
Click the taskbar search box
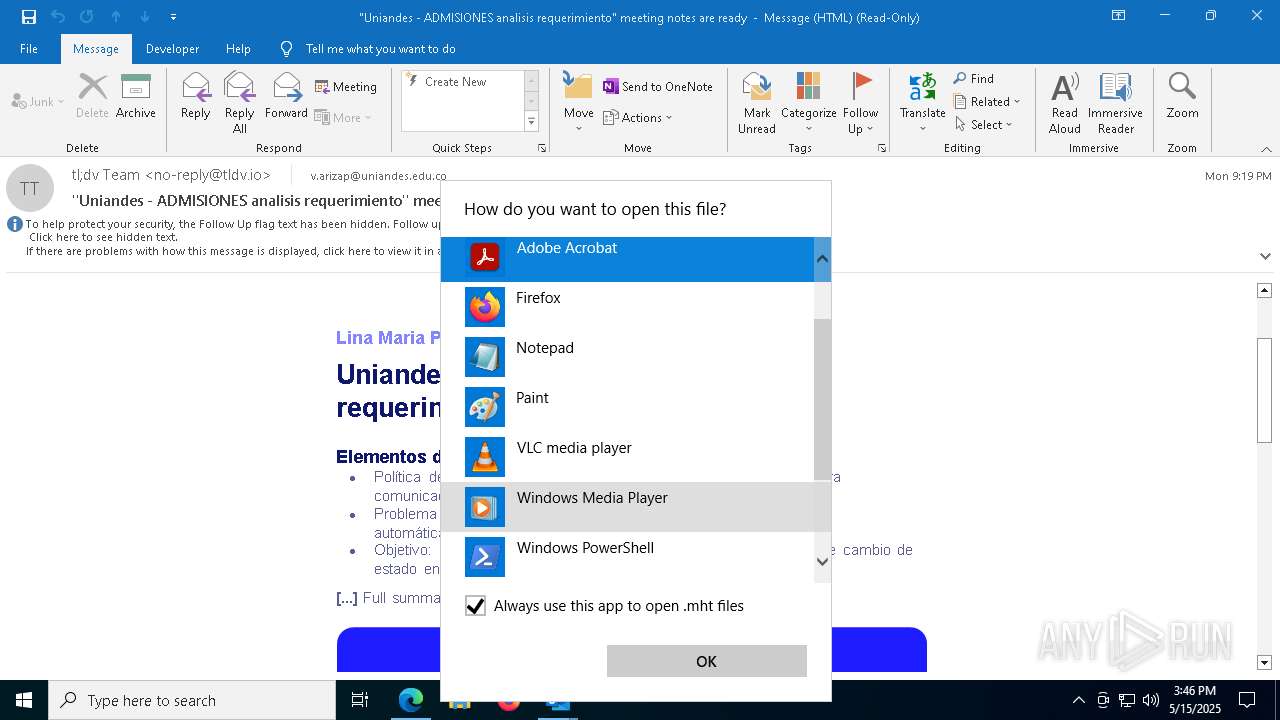click(x=192, y=700)
